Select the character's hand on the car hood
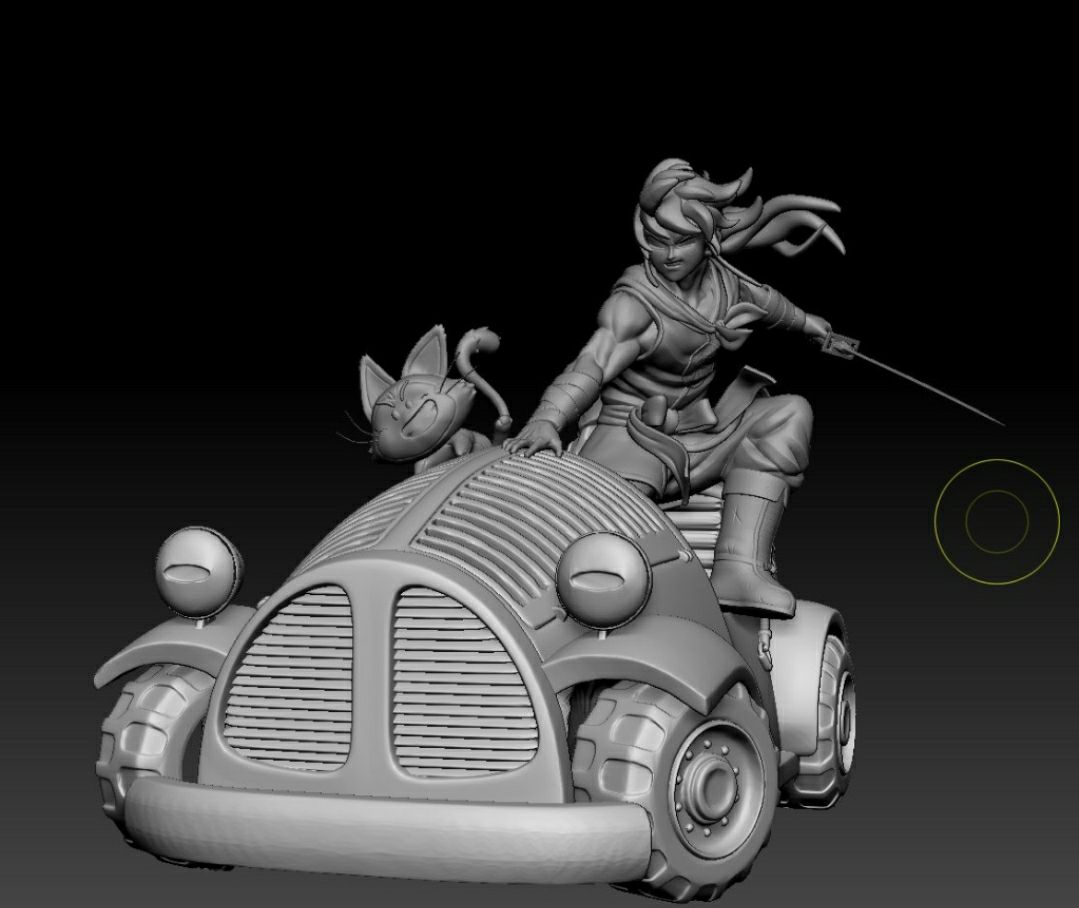 pyautogui.click(x=537, y=438)
